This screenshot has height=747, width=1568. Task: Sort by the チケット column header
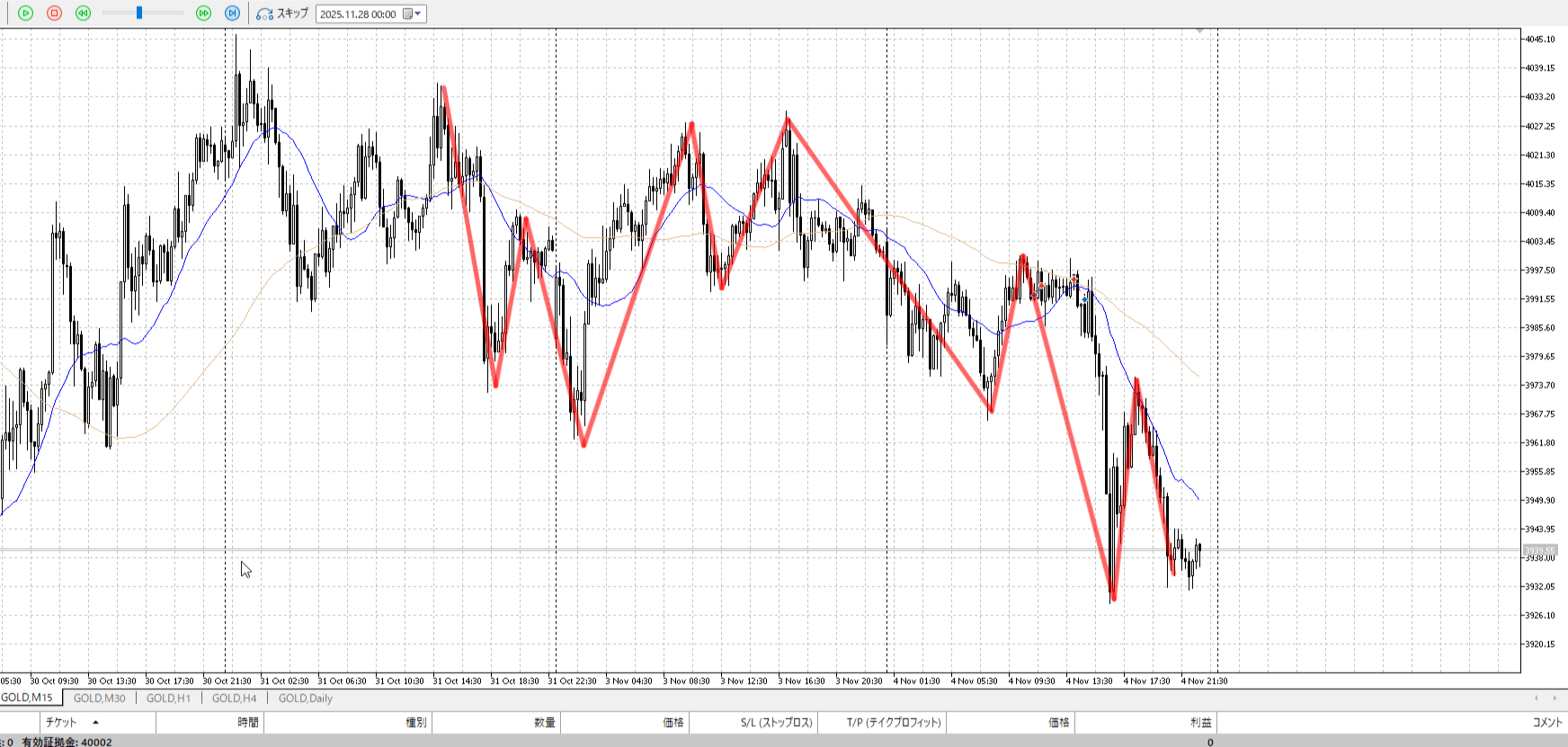(x=61, y=722)
